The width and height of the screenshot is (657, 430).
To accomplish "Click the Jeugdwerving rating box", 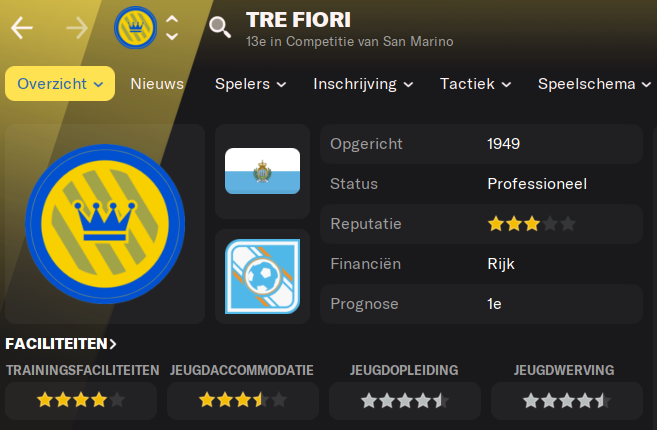I will 567,401.
